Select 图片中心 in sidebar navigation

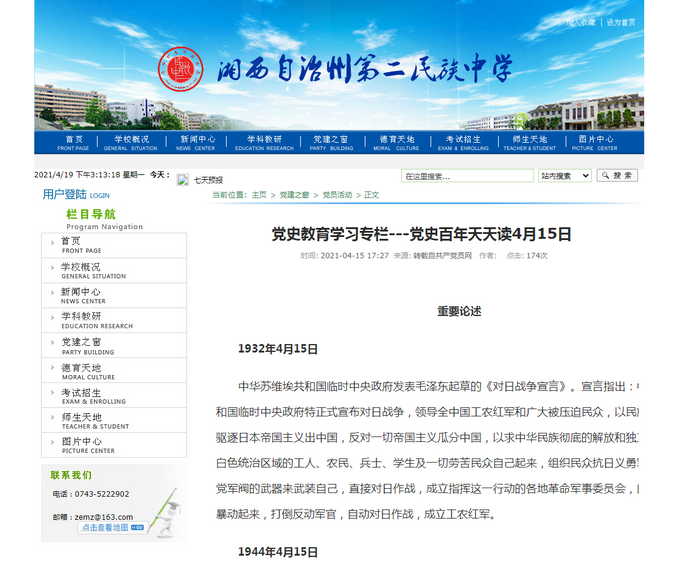pos(114,445)
